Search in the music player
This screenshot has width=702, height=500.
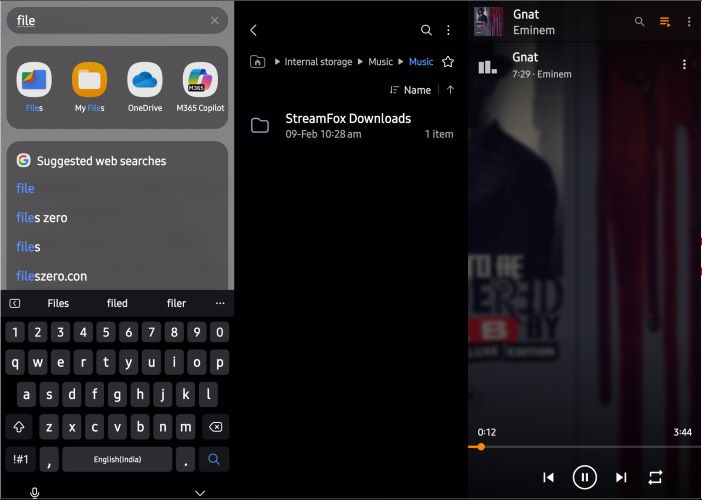tap(640, 21)
